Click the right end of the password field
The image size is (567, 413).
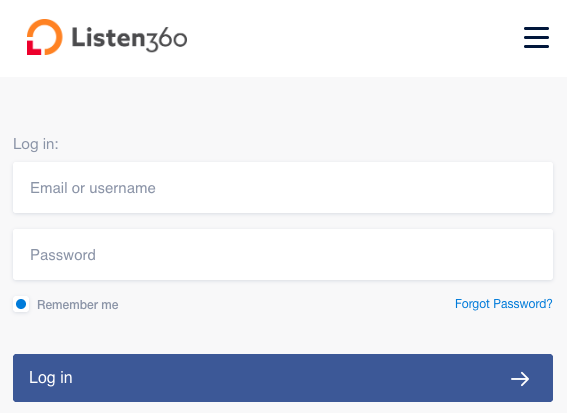(x=535, y=255)
